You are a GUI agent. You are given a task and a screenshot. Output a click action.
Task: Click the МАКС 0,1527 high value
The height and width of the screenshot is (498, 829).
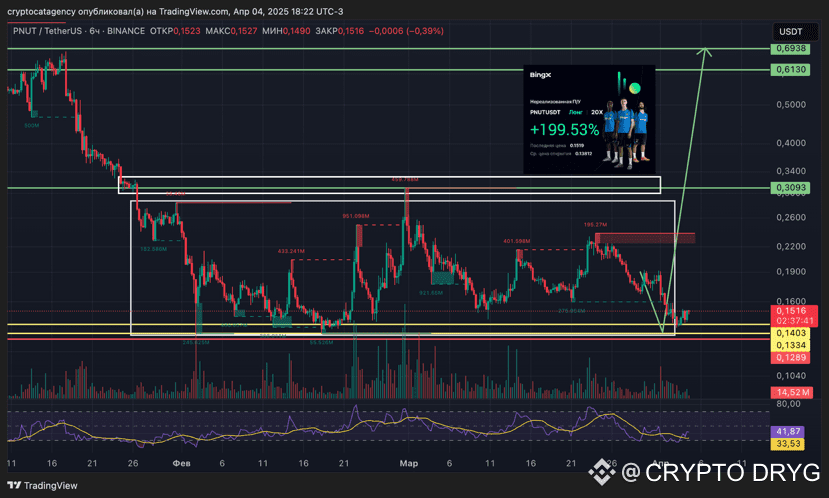point(231,31)
